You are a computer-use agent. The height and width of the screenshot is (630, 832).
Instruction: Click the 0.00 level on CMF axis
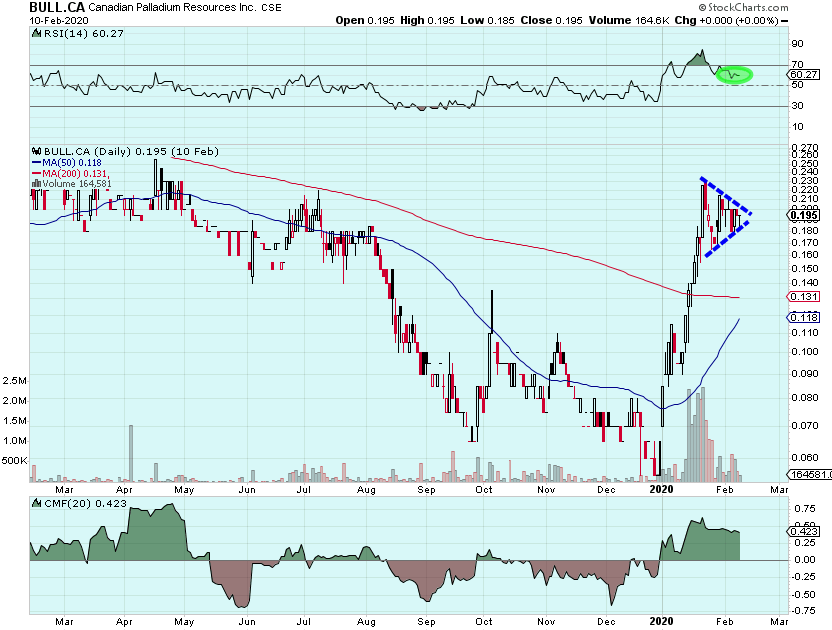coord(805,559)
